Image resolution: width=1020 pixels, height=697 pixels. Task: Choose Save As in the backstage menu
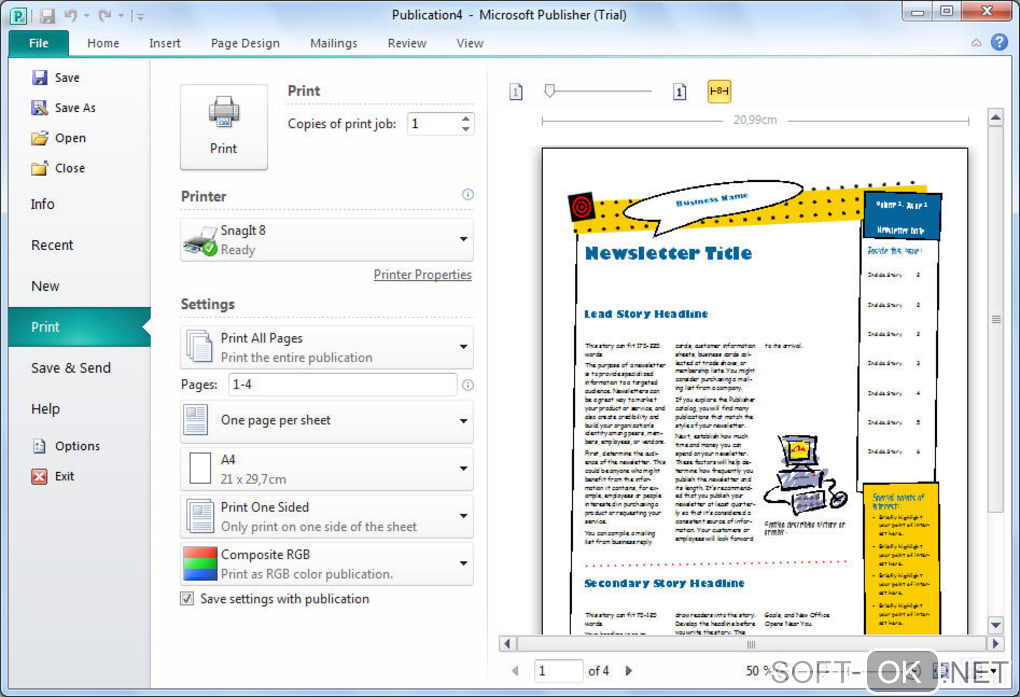(x=64, y=107)
